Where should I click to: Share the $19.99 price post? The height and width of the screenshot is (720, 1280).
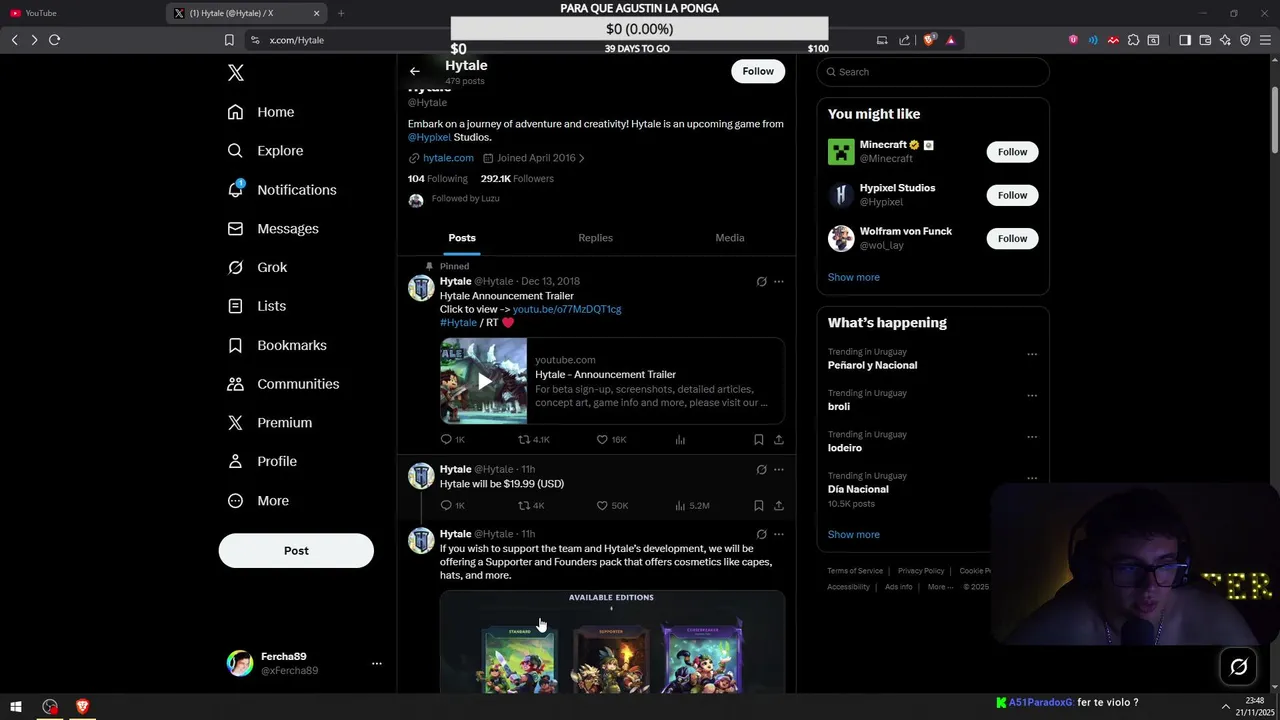click(x=779, y=506)
